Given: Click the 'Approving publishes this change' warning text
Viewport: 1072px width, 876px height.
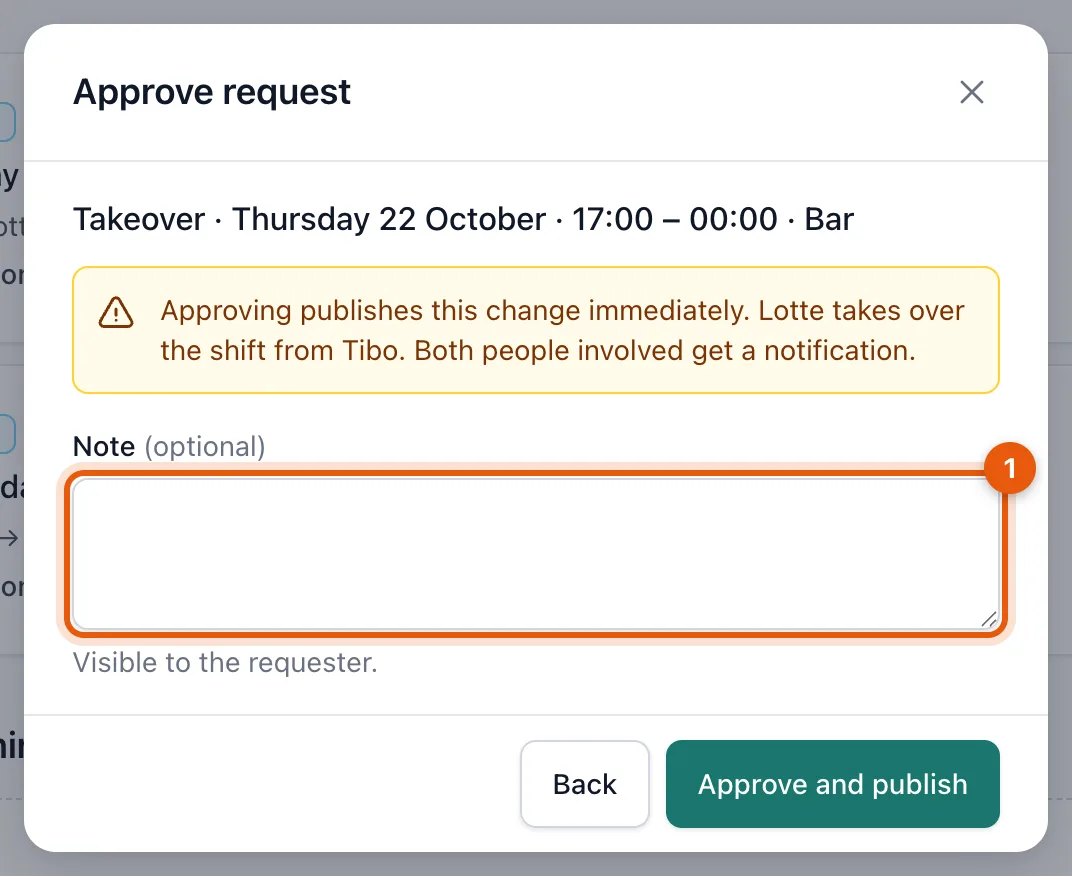Looking at the screenshot, I should [562, 330].
